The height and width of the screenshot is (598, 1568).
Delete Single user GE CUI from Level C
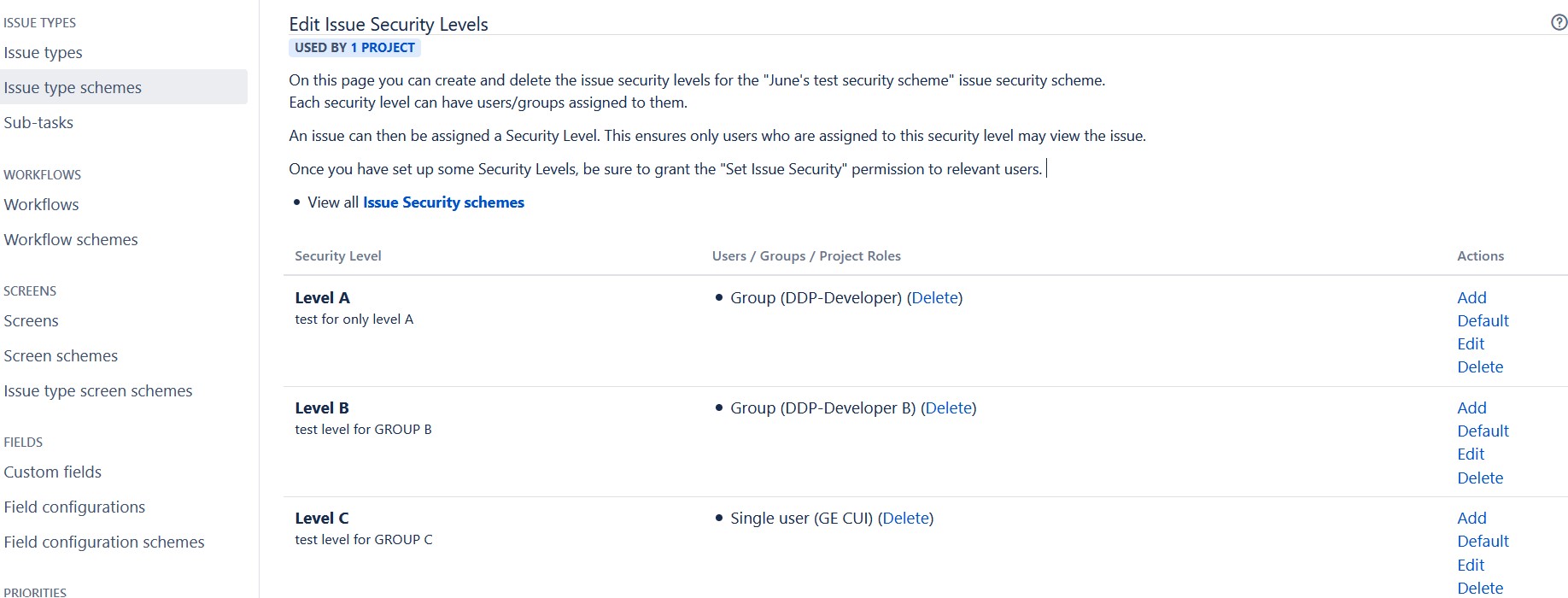(905, 518)
